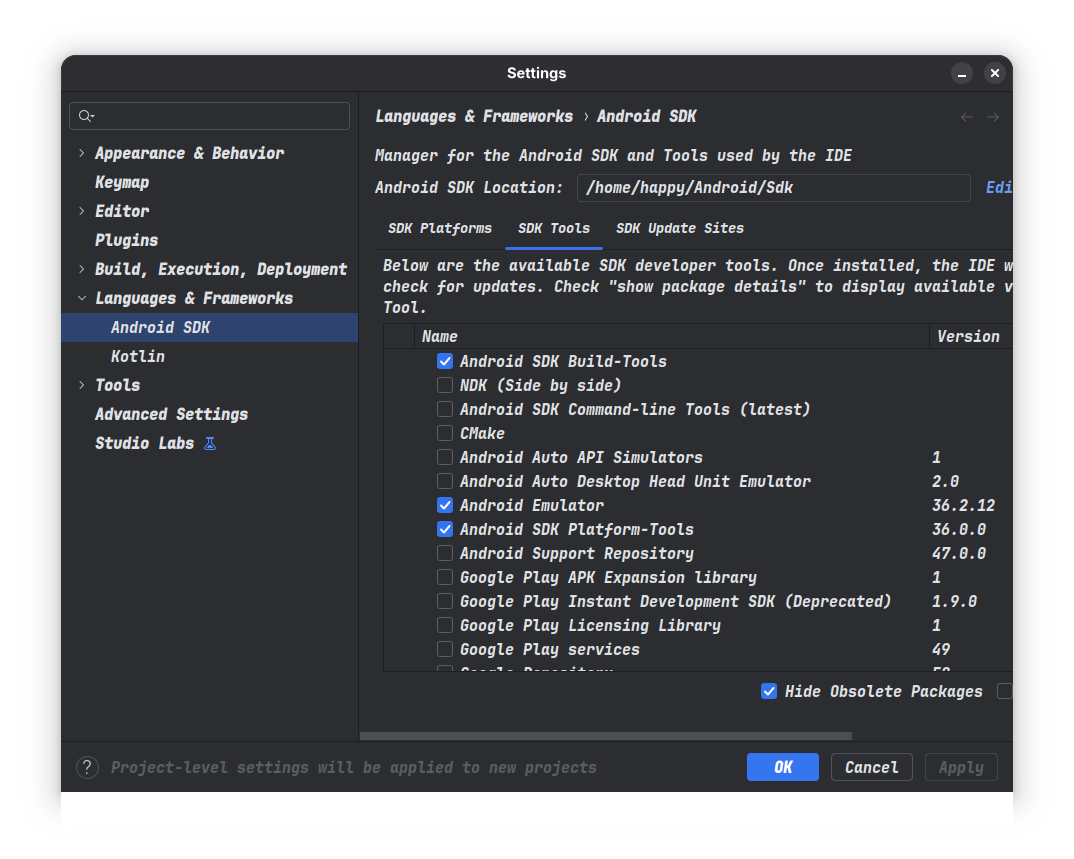Click the Android SDK Location field

[x=773, y=188]
